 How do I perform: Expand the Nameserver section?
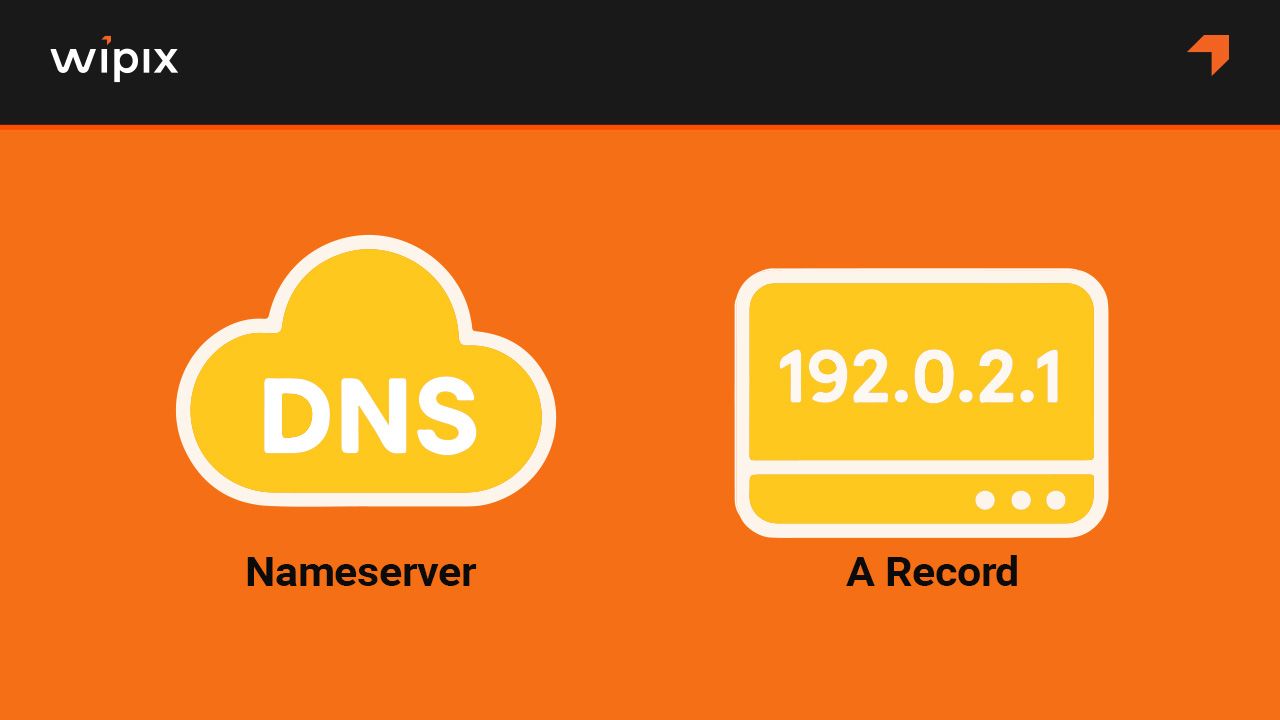pyautogui.click(x=361, y=572)
